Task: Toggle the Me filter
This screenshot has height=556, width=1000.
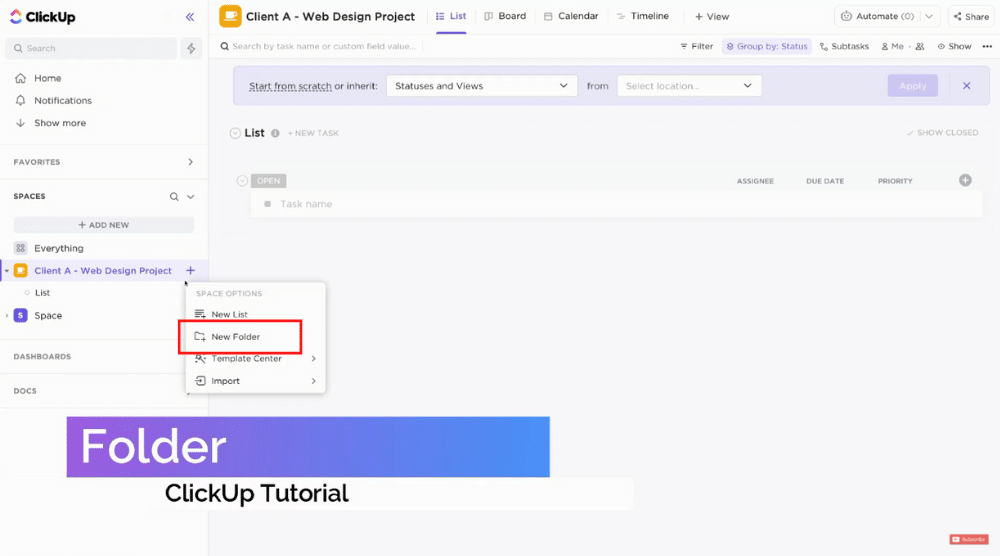Action: pos(892,47)
